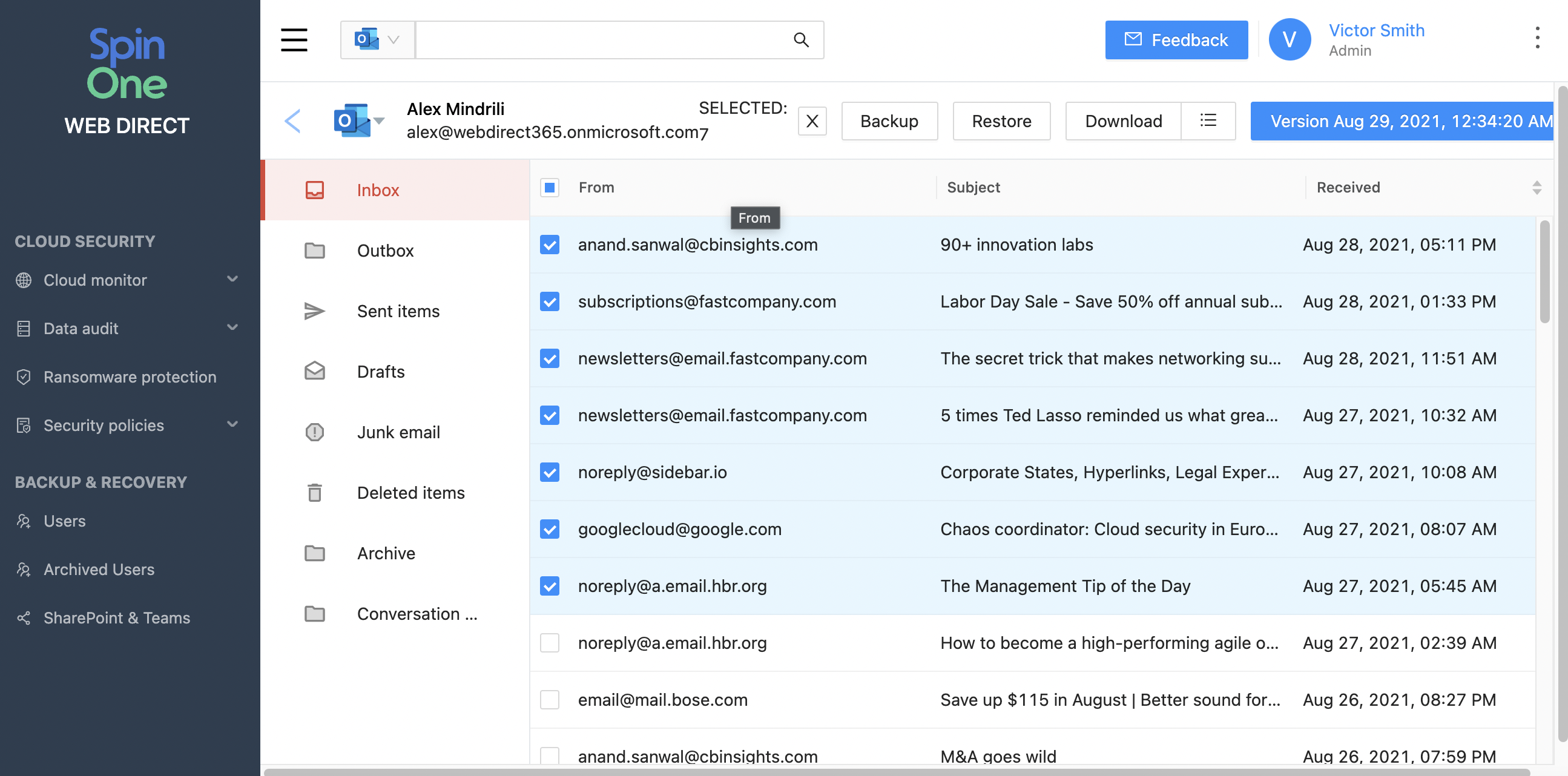
Task: Click the Backup button
Action: (x=889, y=121)
